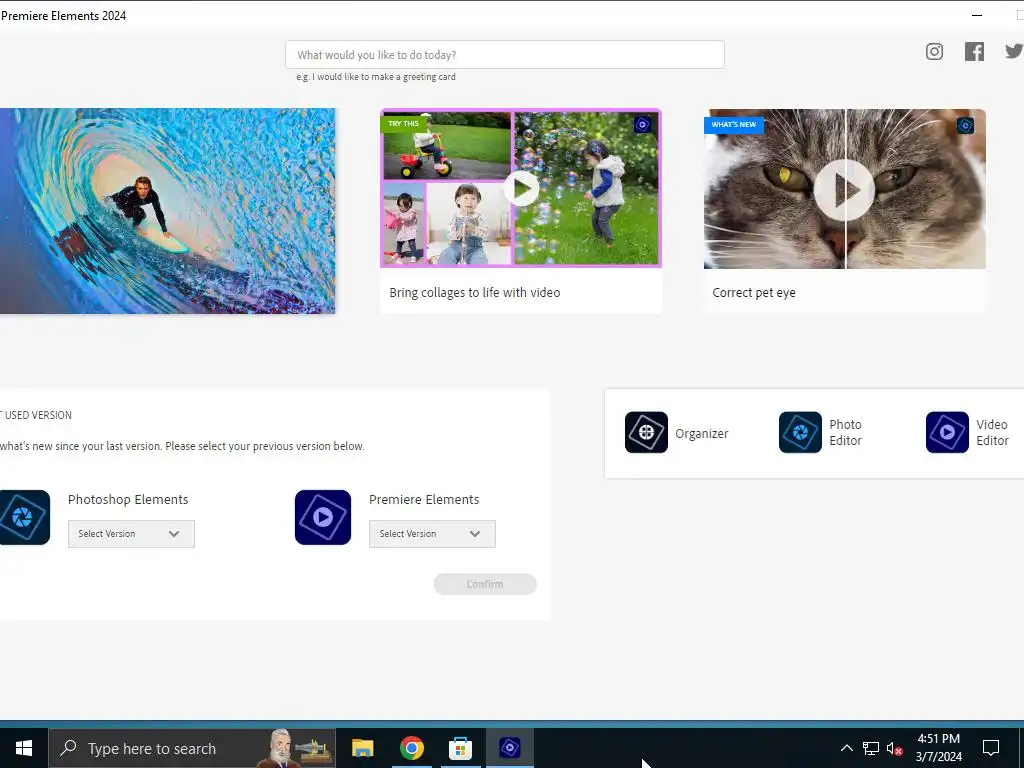Click the TRY THIS tag
The image size is (1024, 768).
point(404,123)
